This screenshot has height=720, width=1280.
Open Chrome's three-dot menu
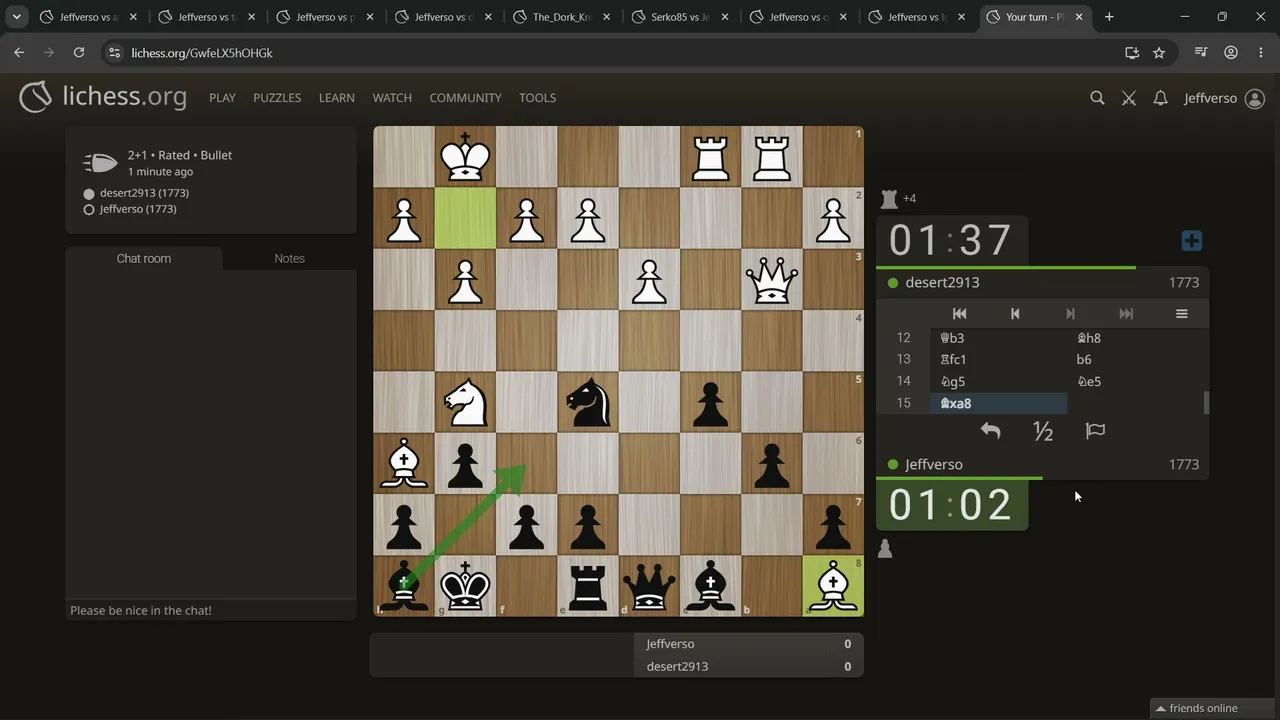point(1260,53)
